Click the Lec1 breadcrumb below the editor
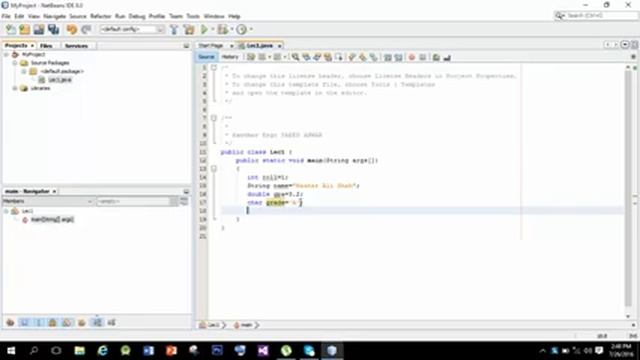The image size is (640, 360). pos(214,325)
